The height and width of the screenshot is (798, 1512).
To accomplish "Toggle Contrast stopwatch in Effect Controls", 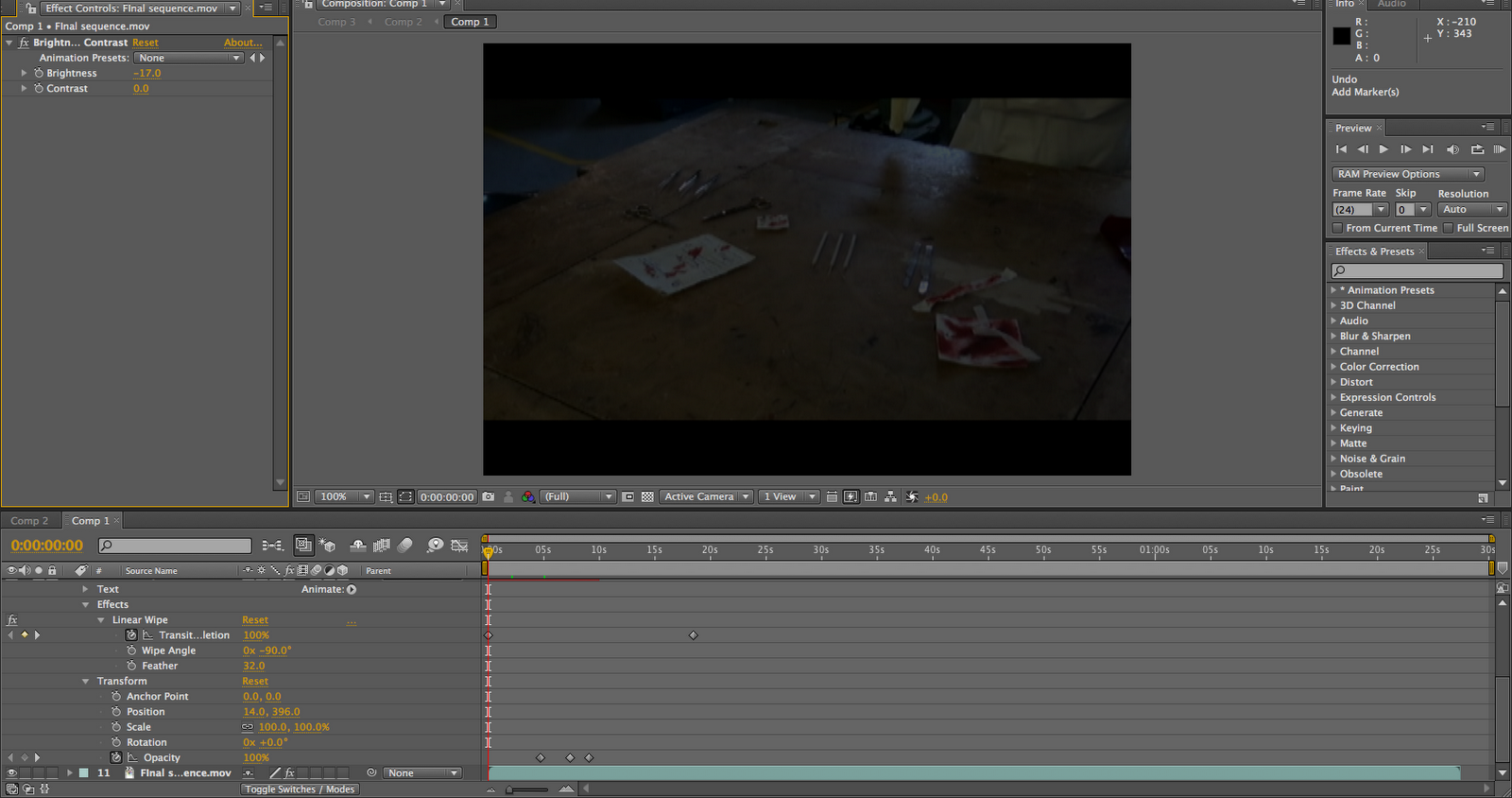I will pos(39,88).
